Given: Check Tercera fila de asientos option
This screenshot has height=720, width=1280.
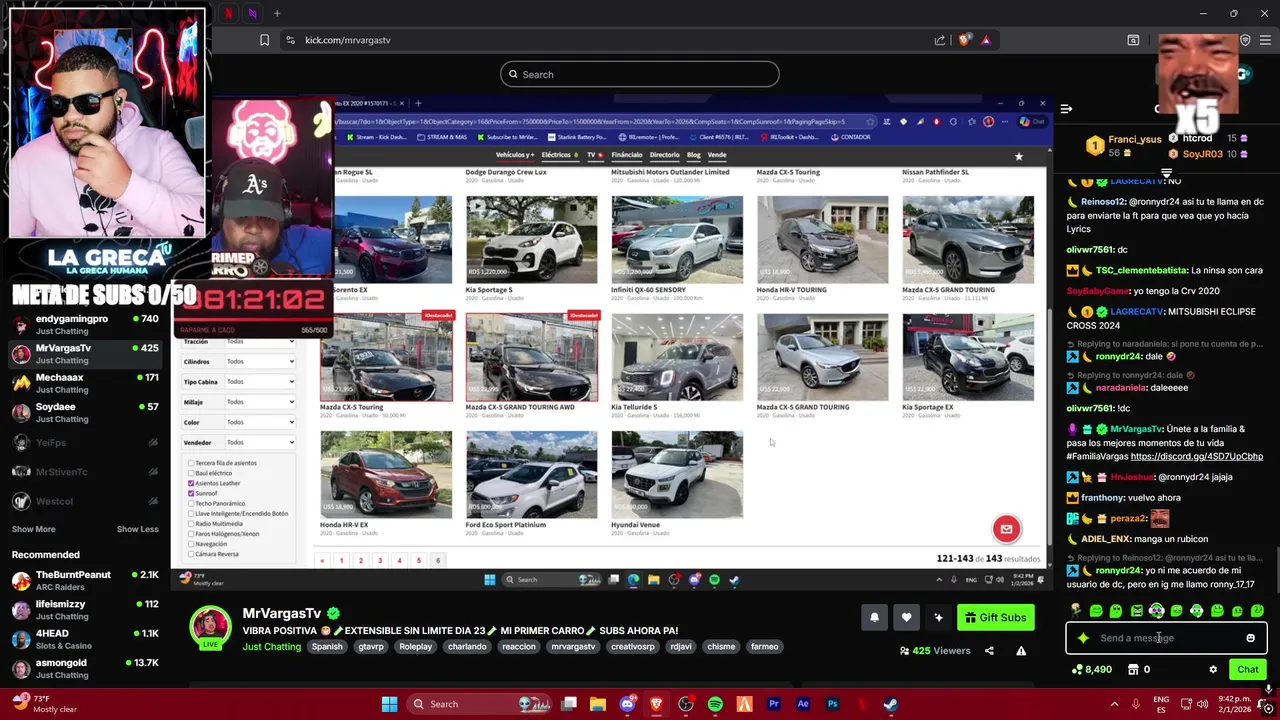Looking at the screenshot, I should [191, 463].
